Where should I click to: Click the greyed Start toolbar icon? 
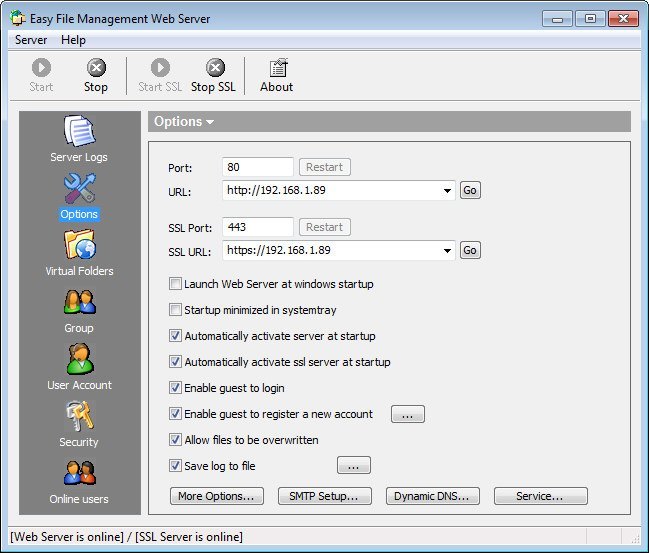(41, 75)
